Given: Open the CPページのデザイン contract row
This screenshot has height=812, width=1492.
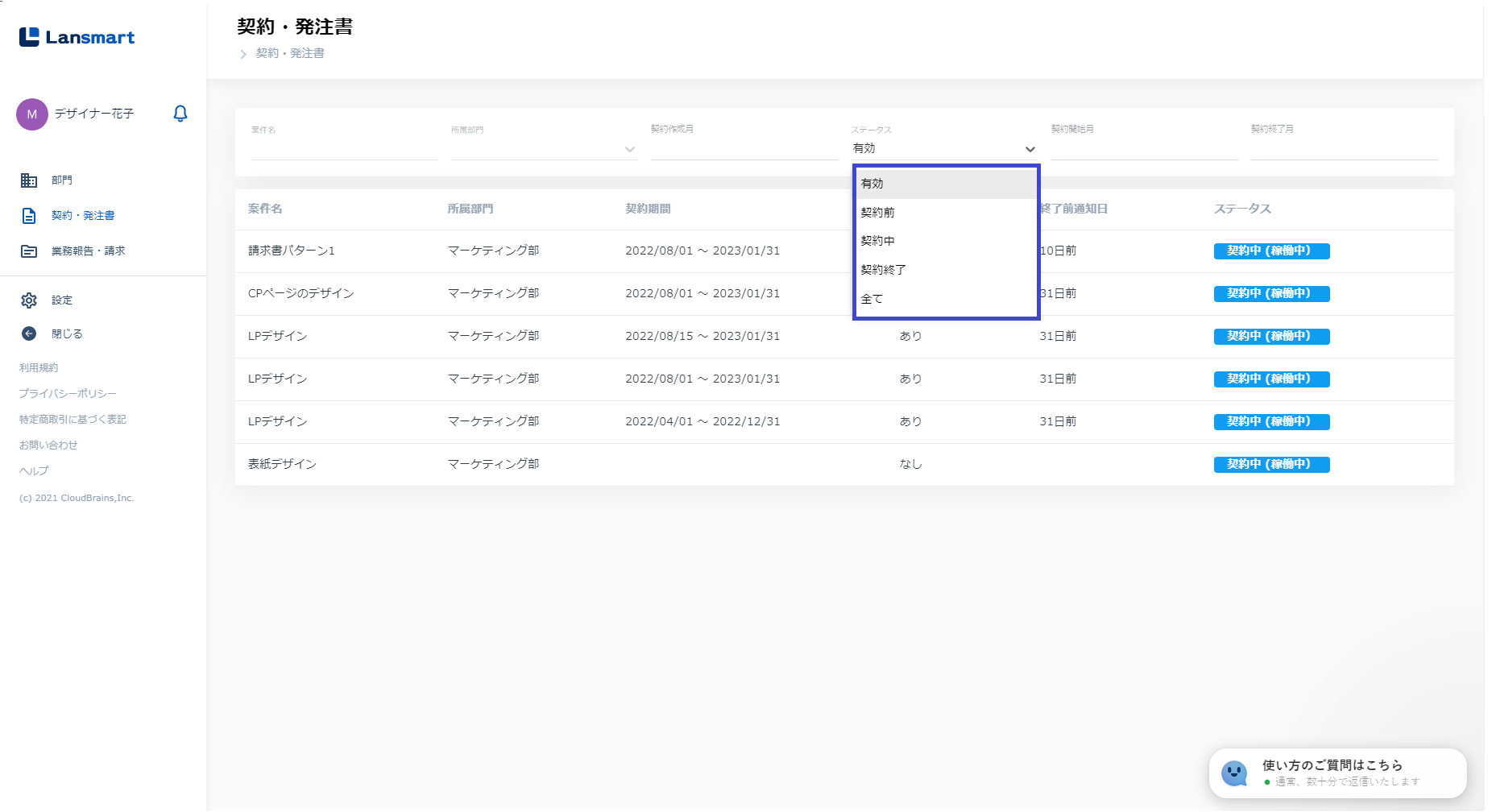Looking at the screenshot, I should (x=844, y=294).
